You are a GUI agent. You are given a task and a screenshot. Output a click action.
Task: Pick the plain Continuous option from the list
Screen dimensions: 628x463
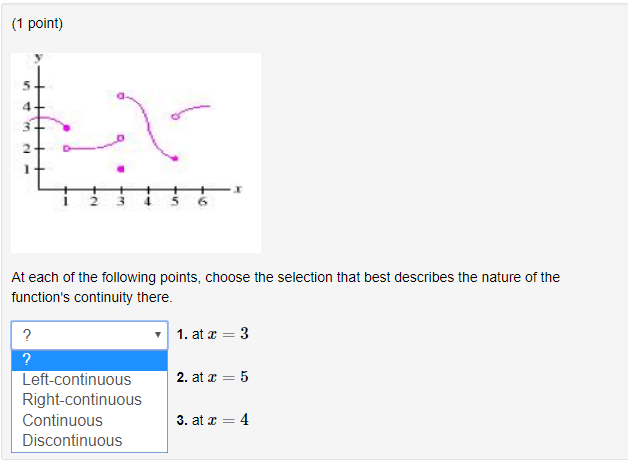[62, 420]
